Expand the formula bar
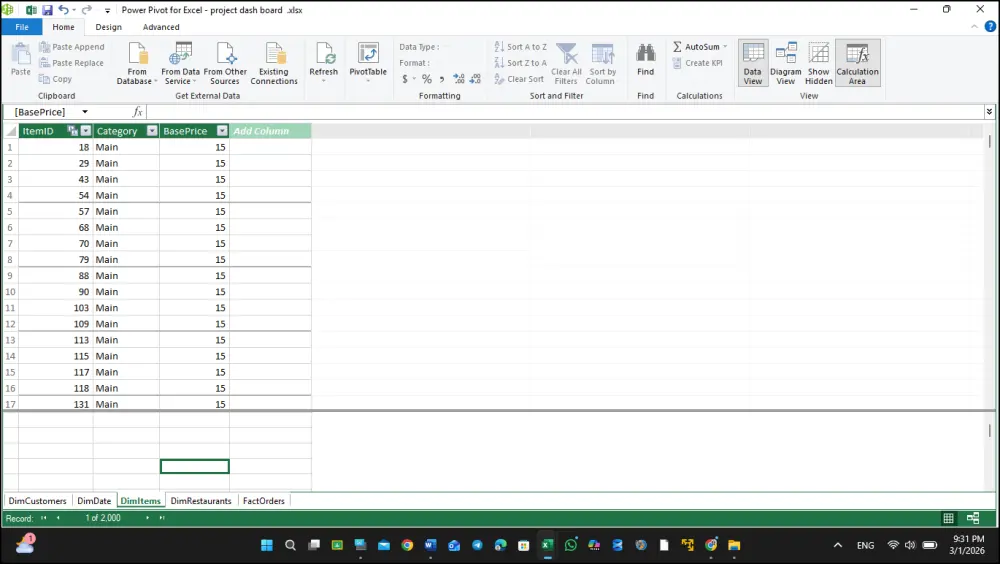The image size is (1000, 564). point(989,112)
